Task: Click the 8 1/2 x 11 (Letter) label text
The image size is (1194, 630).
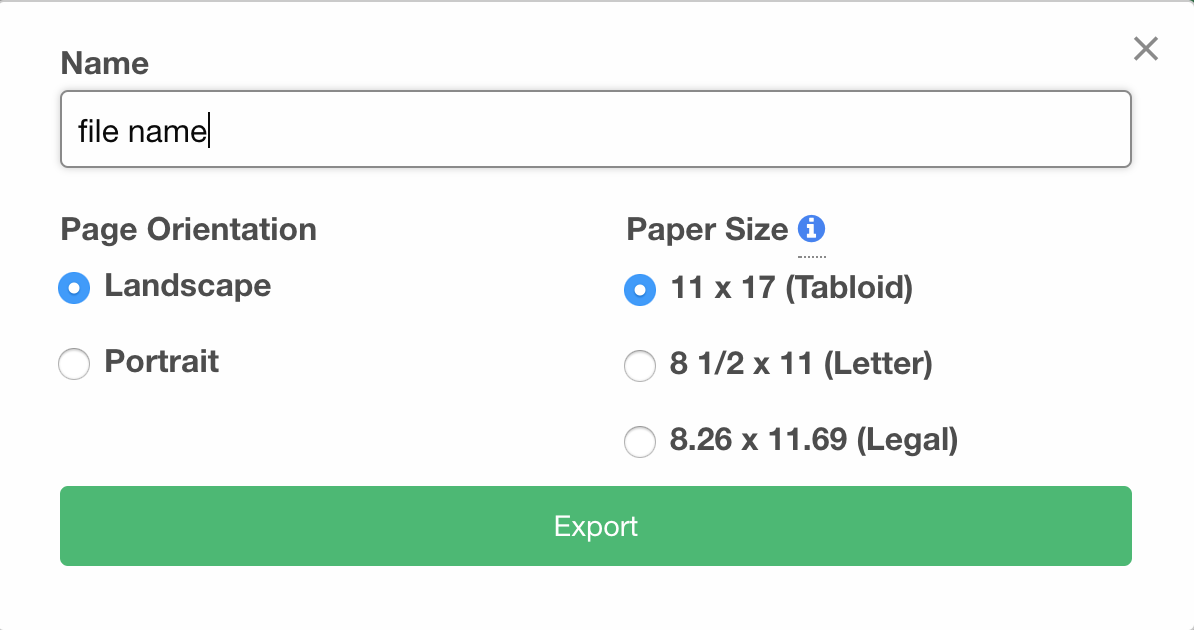Action: 801,363
